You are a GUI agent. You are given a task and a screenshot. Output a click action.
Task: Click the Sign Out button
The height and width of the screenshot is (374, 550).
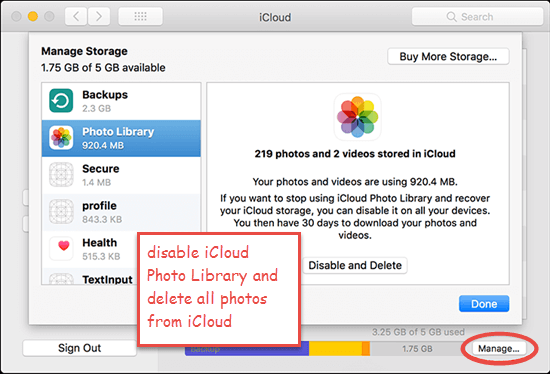(x=79, y=348)
